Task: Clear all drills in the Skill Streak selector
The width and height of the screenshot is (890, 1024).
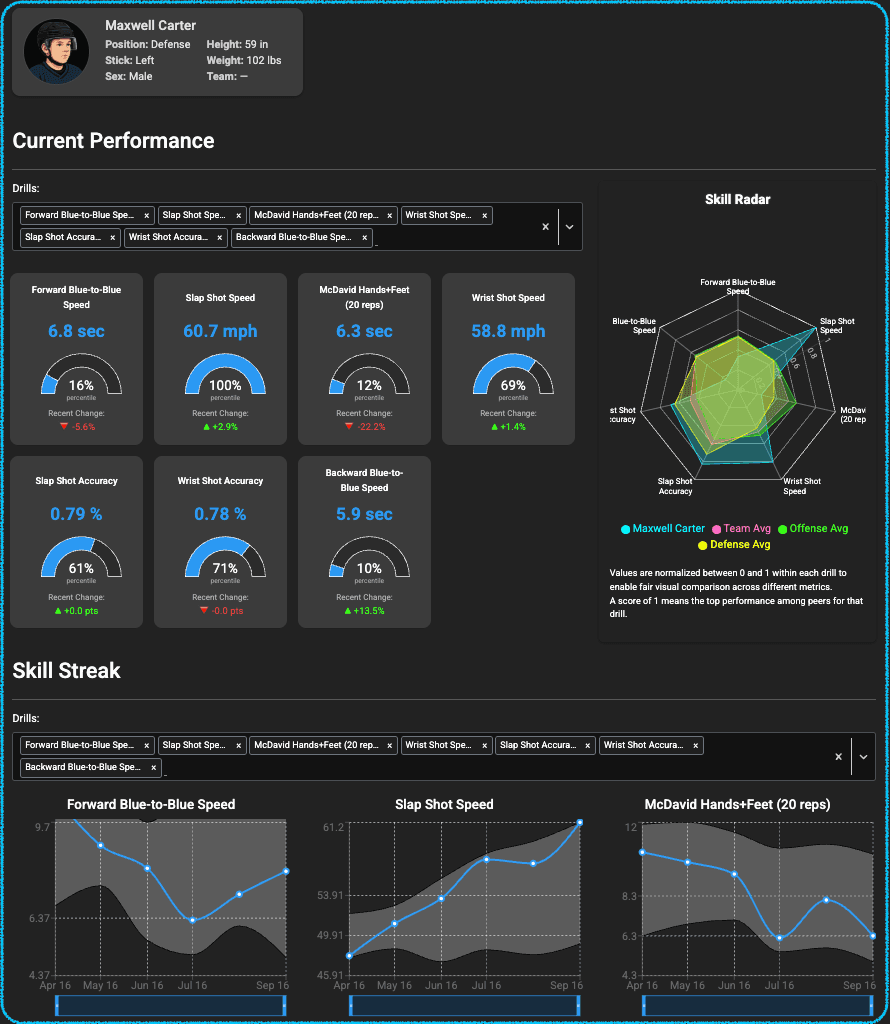Action: pos(838,756)
